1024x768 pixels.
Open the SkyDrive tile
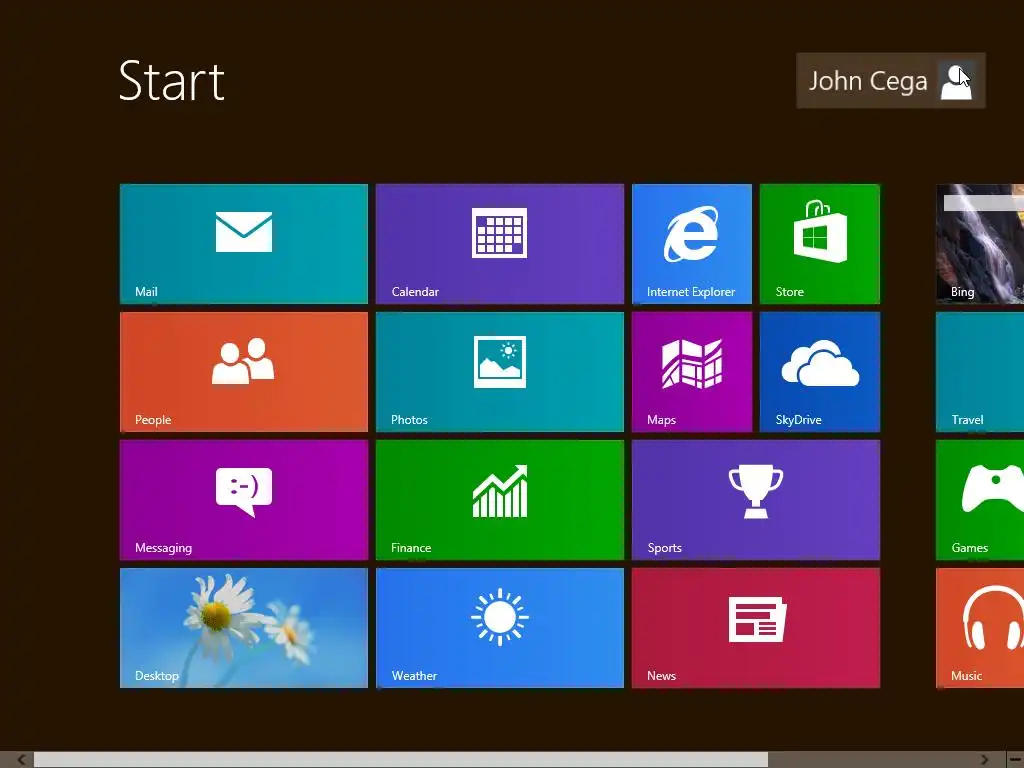pos(820,372)
